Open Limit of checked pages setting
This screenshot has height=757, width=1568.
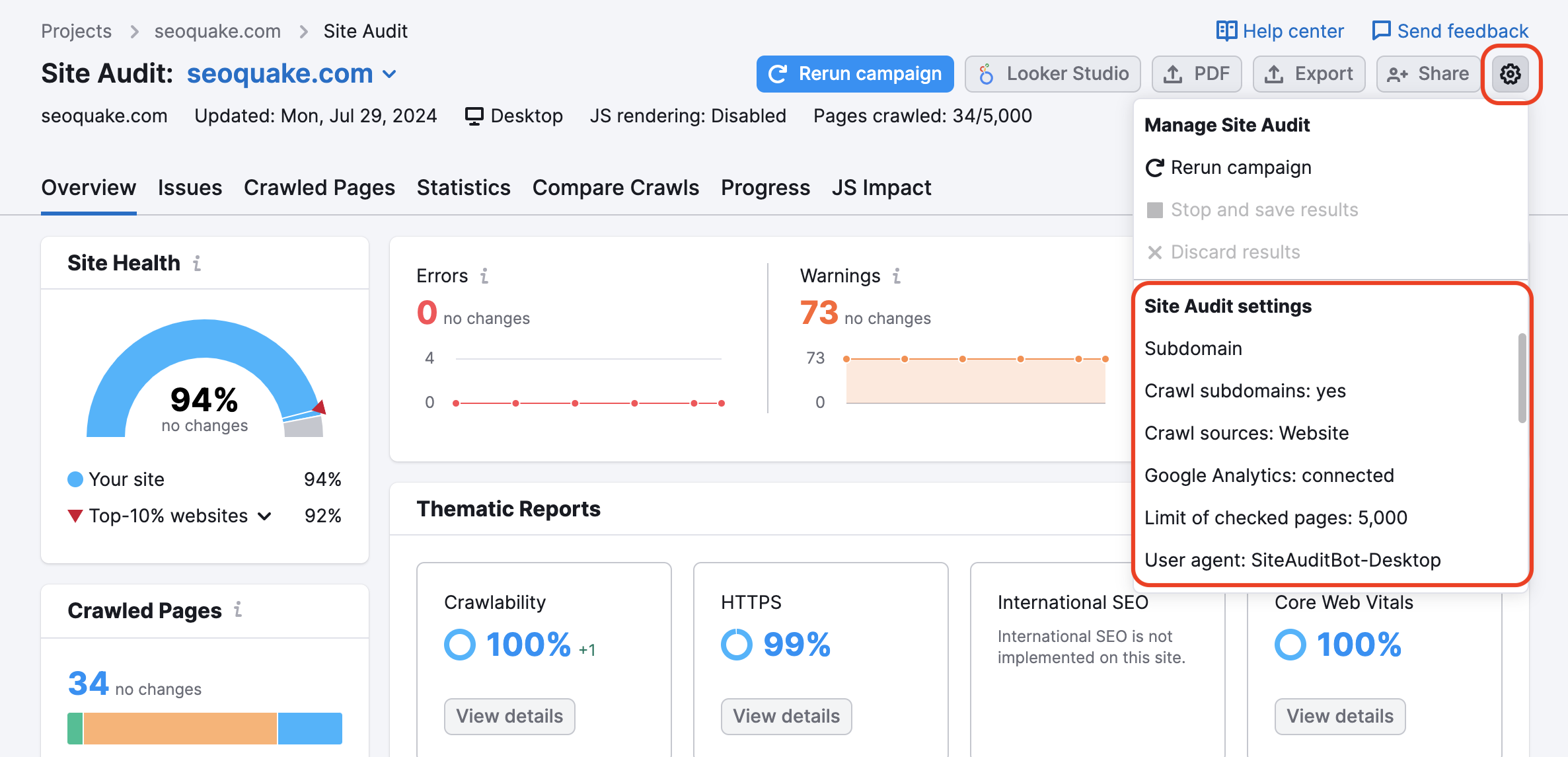(1275, 518)
